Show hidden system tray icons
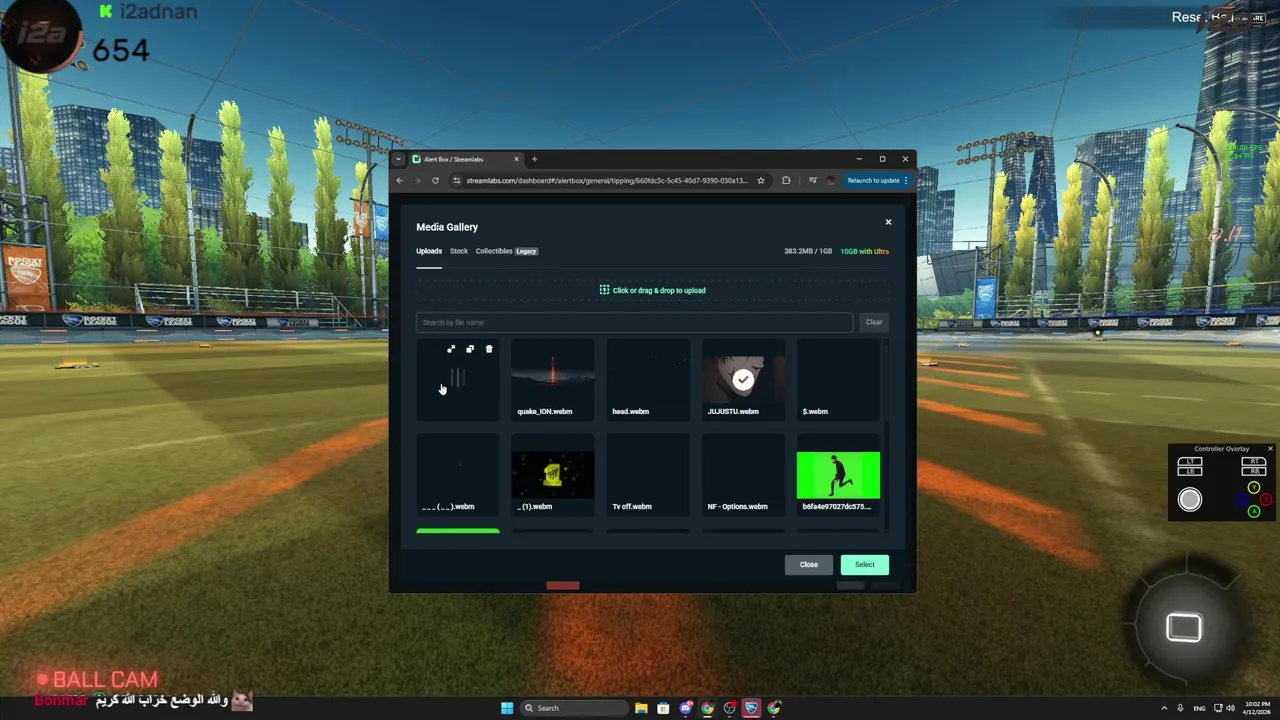The height and width of the screenshot is (720, 1280). [x=1164, y=708]
